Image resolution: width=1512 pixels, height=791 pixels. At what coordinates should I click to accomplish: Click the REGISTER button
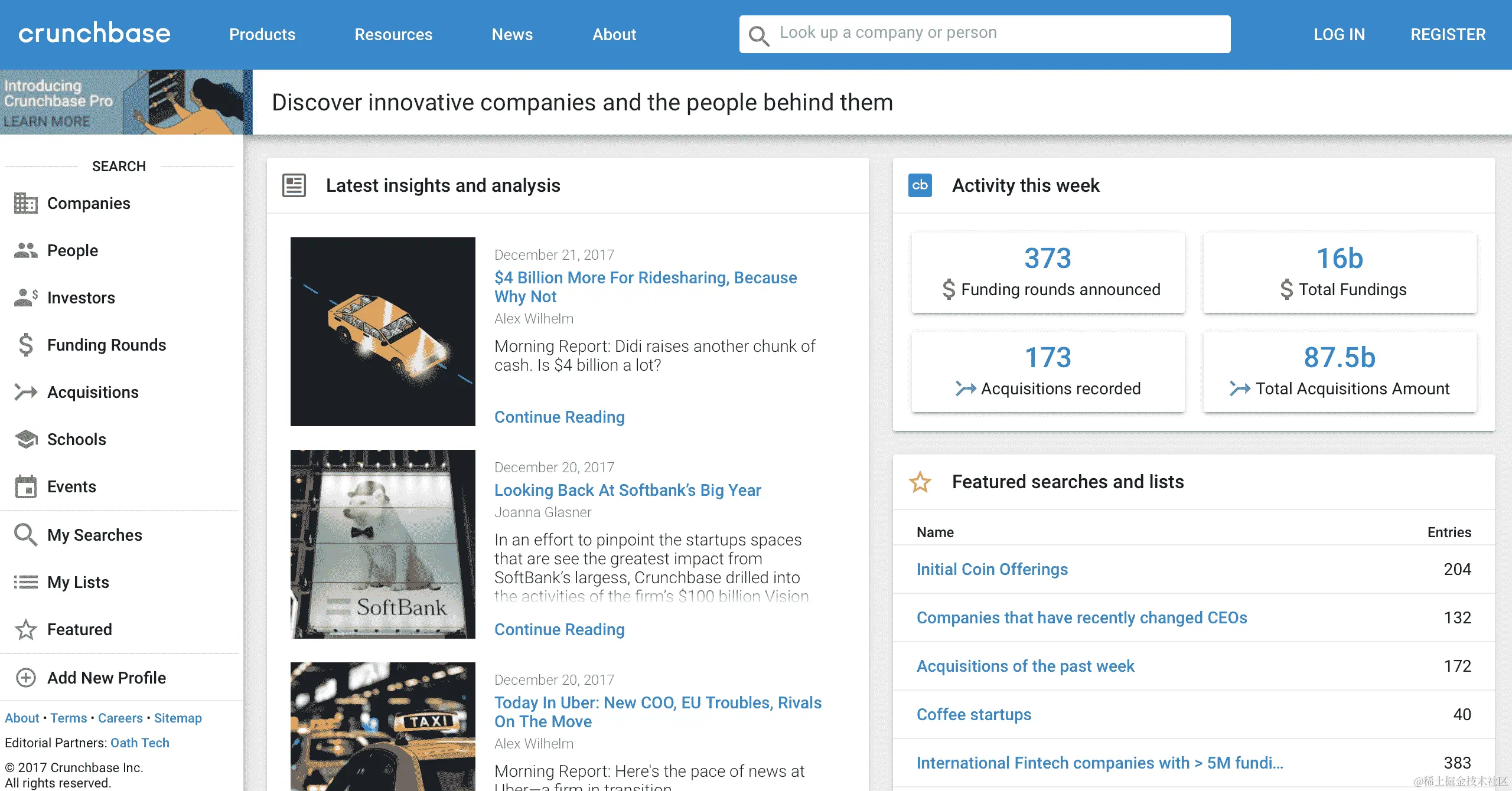coord(1448,34)
